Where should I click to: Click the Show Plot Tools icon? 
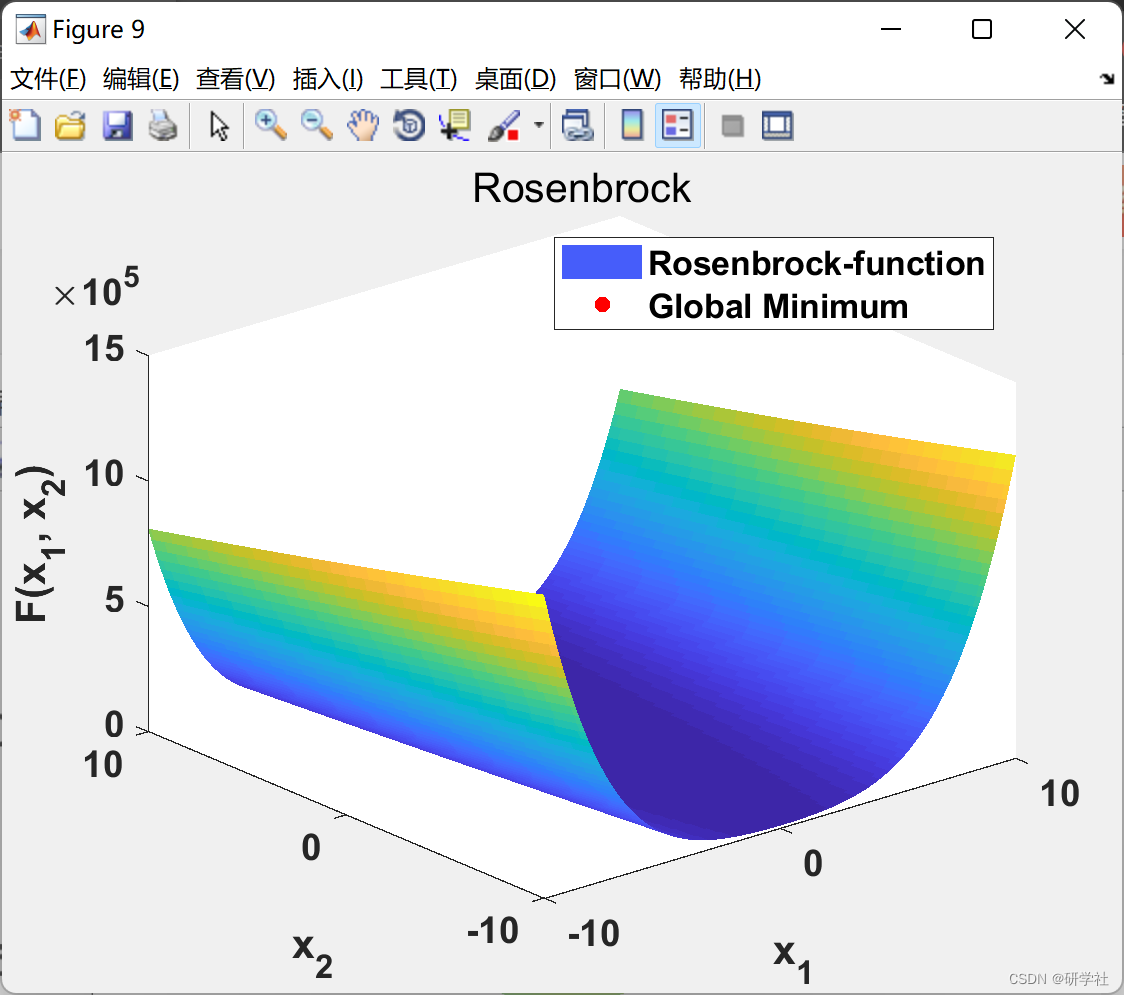coord(778,125)
